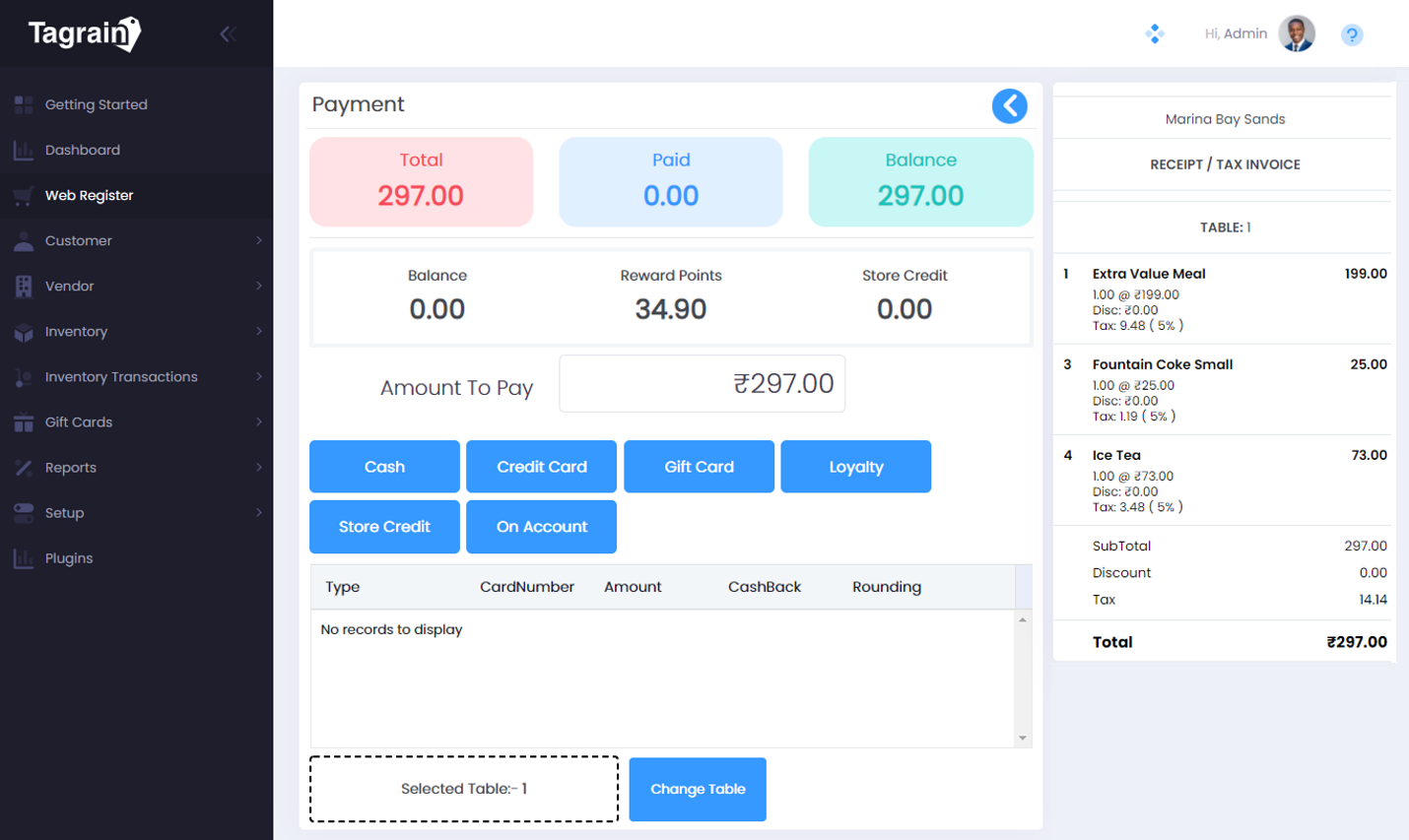Click inside the Amount To Pay field
This screenshot has height=840, width=1409.
point(702,383)
